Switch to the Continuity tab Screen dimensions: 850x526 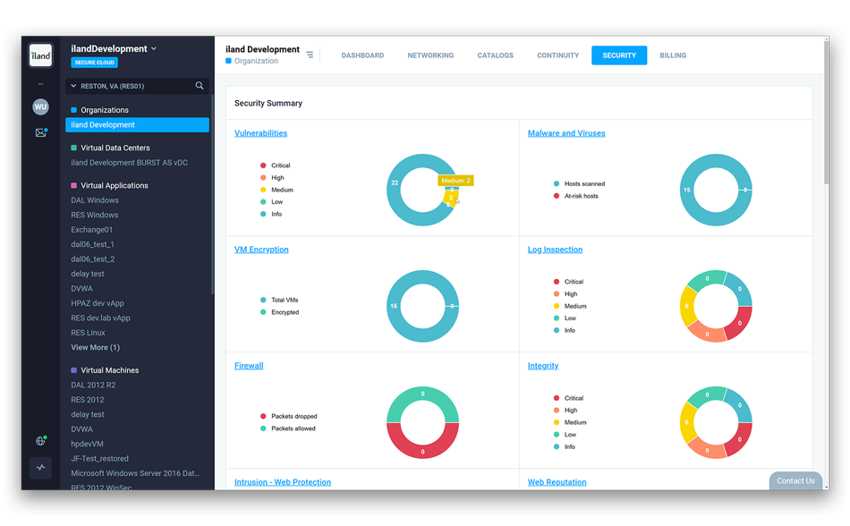point(558,55)
